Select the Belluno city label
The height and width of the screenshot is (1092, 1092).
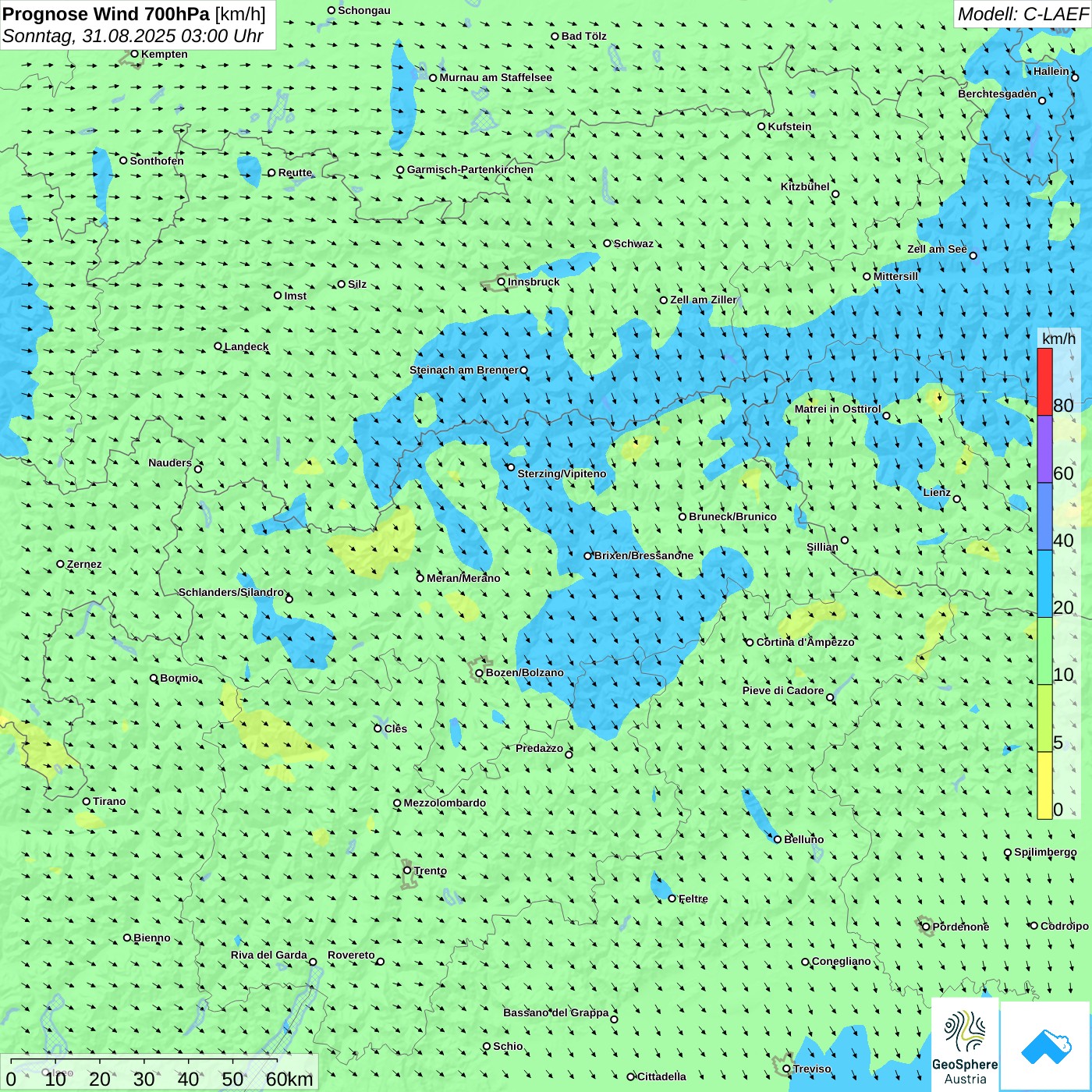(803, 839)
